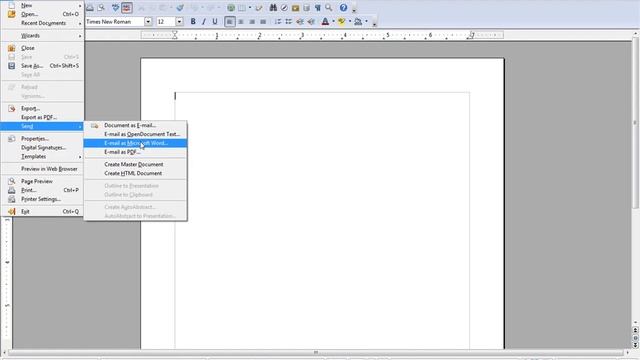Viewport: 640px width, 360px height.
Task: Click the Times New Roman font field
Action: tap(115, 22)
